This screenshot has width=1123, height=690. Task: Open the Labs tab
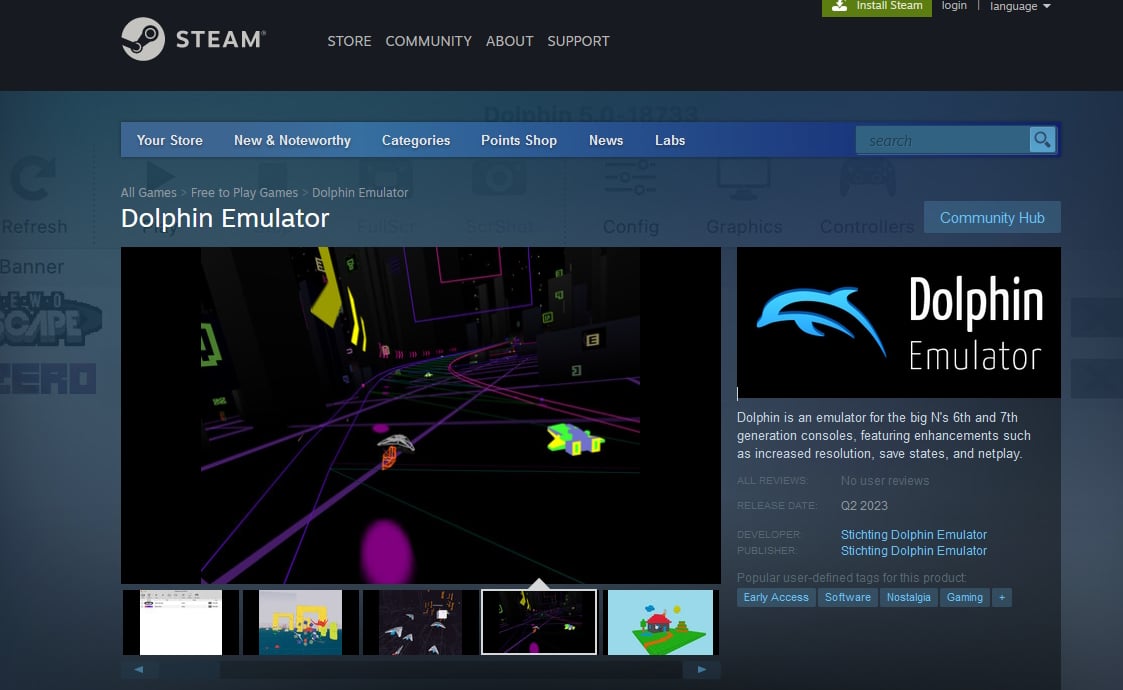(670, 140)
